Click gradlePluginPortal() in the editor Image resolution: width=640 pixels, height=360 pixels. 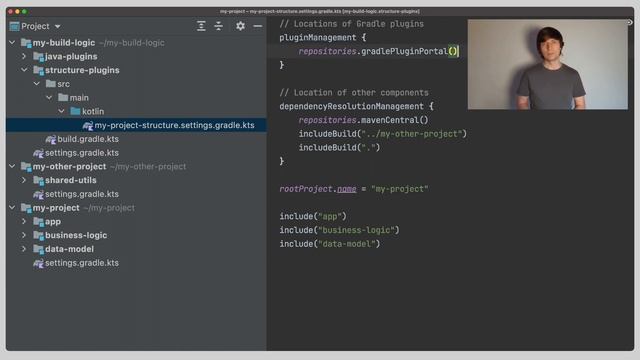pyautogui.click(x=409, y=51)
